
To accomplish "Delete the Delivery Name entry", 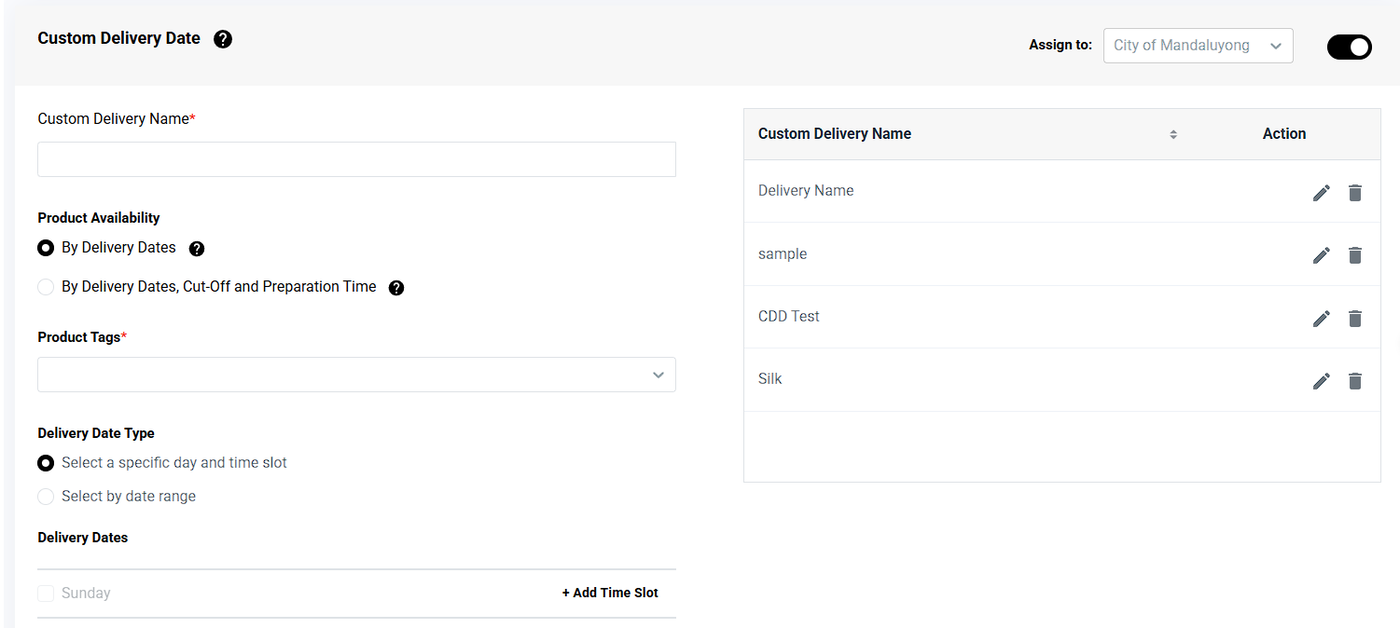I will [x=1355, y=193].
